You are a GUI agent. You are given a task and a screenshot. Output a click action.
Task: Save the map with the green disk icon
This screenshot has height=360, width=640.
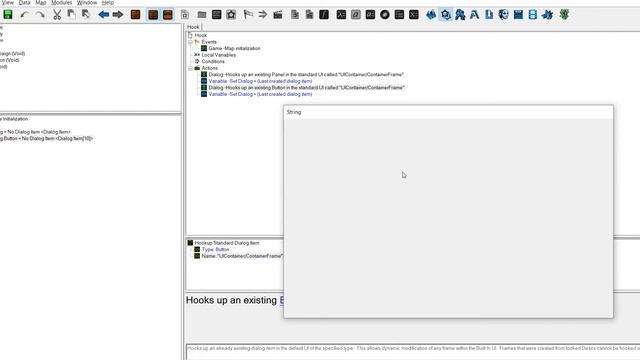pos(8,15)
